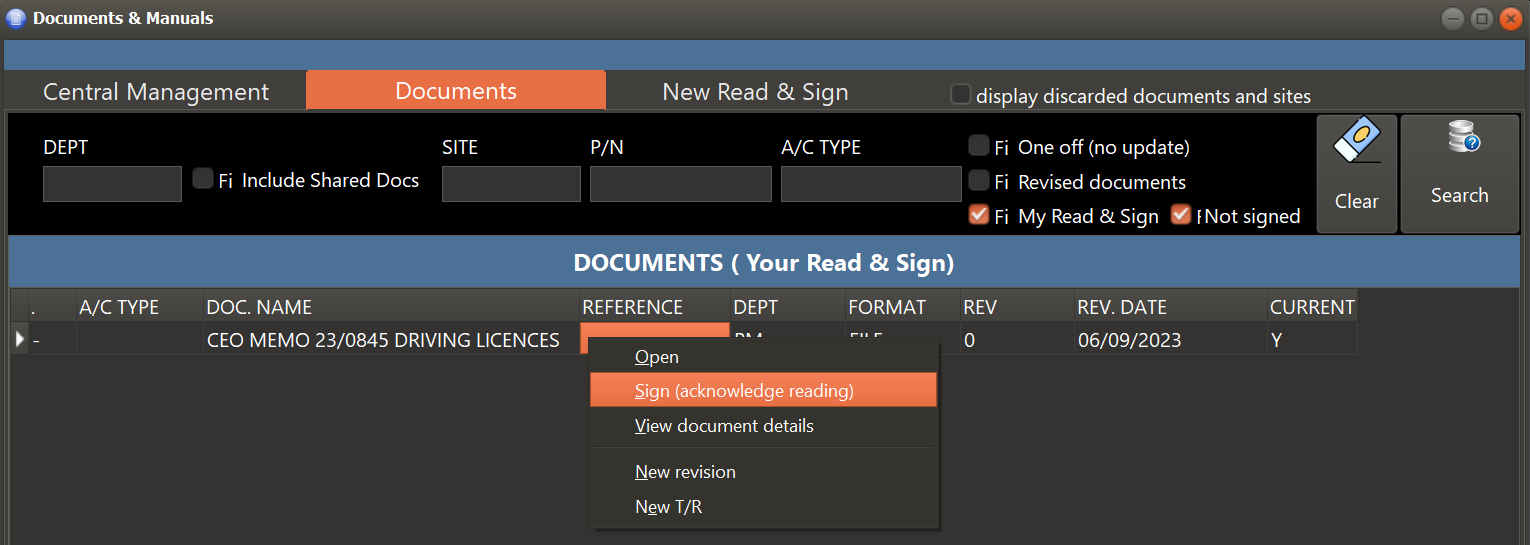1530x545 pixels.
Task: Click the row selector arrow for CEO MEMO
Action: [19, 340]
